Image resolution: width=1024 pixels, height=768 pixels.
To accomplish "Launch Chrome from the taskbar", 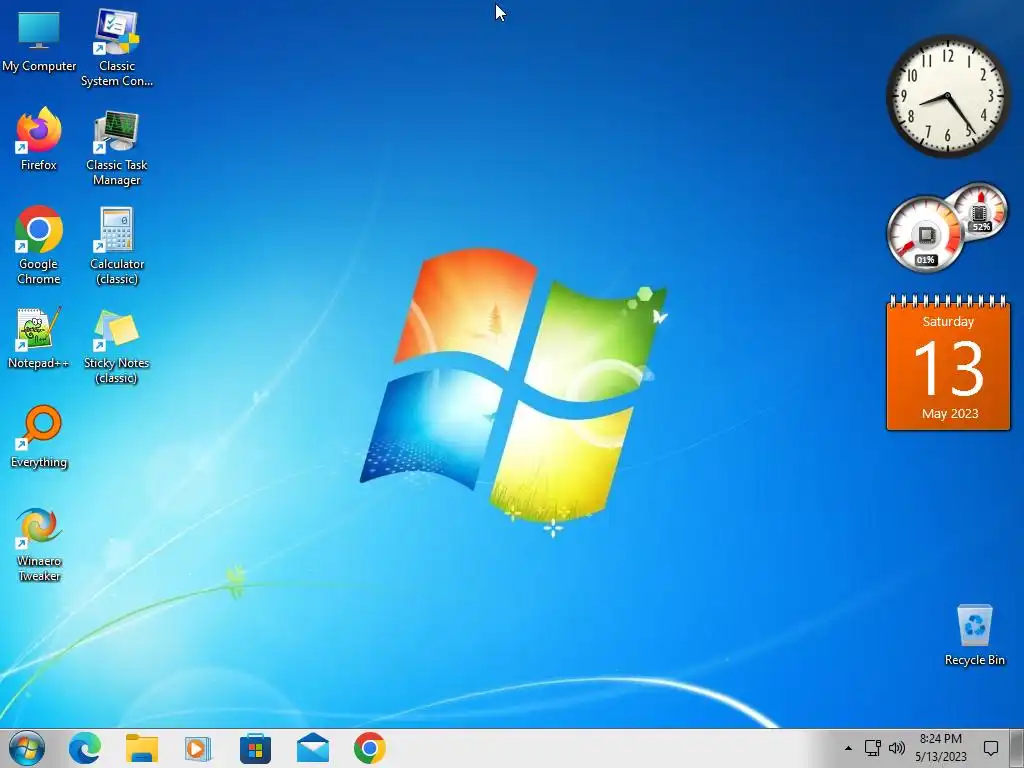I will click(x=370, y=748).
